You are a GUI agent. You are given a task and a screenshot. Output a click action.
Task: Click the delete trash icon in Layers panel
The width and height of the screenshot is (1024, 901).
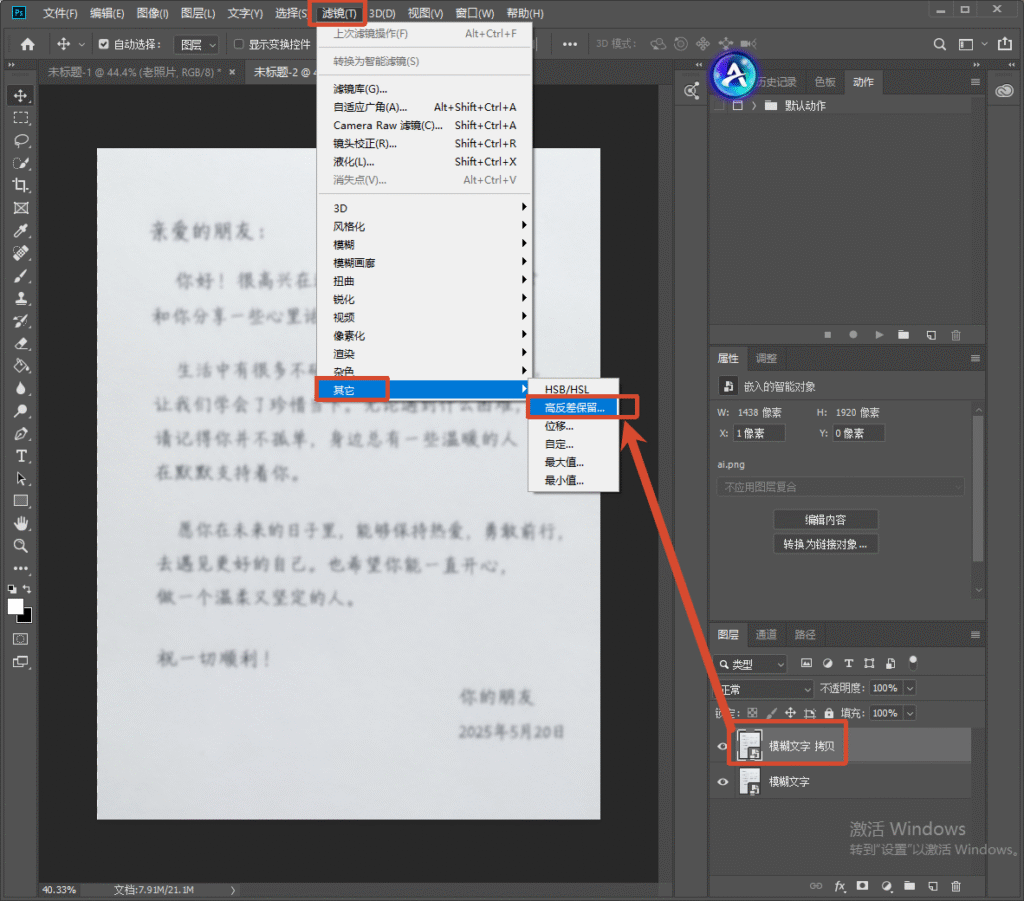956,886
